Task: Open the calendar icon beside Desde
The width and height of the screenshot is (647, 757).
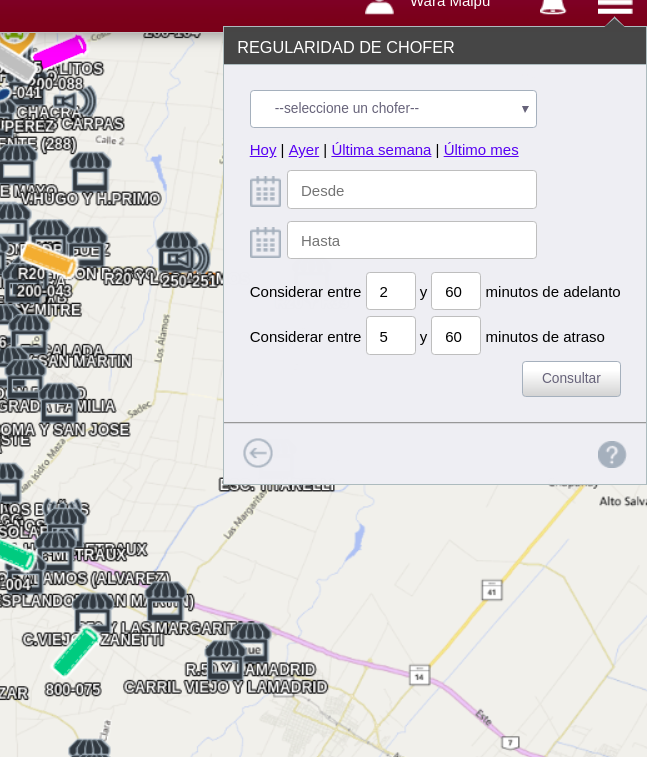Action: coord(265,191)
